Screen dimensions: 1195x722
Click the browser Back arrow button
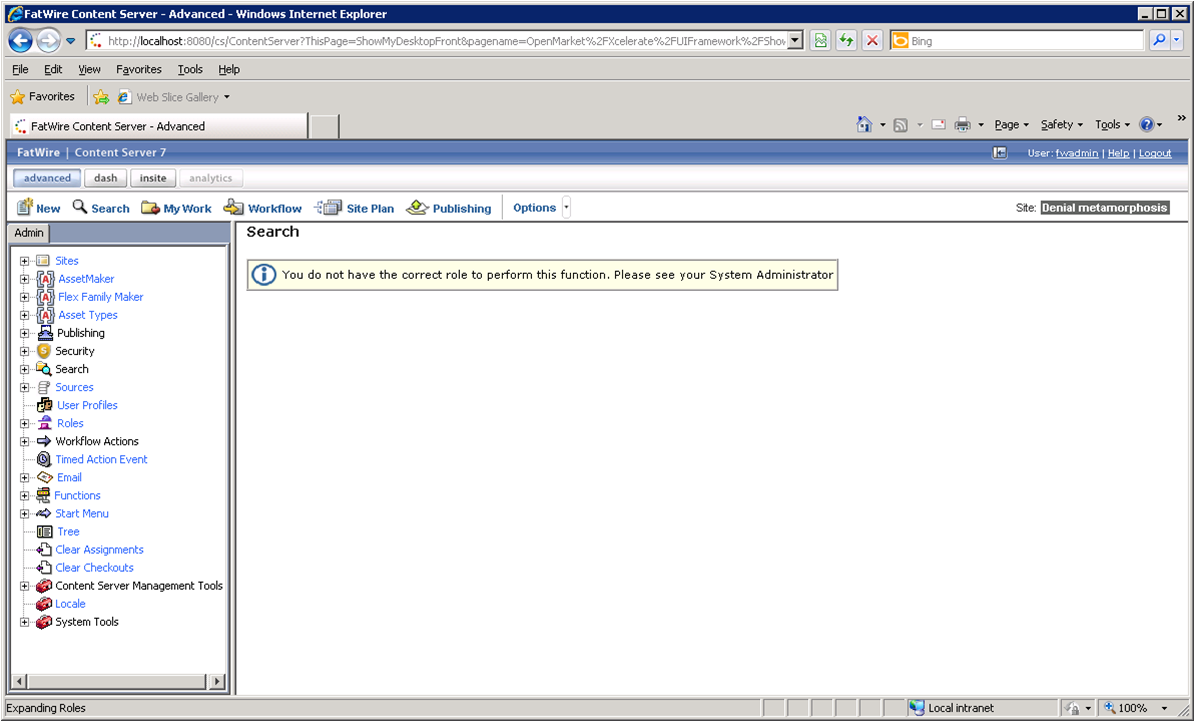pos(21,40)
